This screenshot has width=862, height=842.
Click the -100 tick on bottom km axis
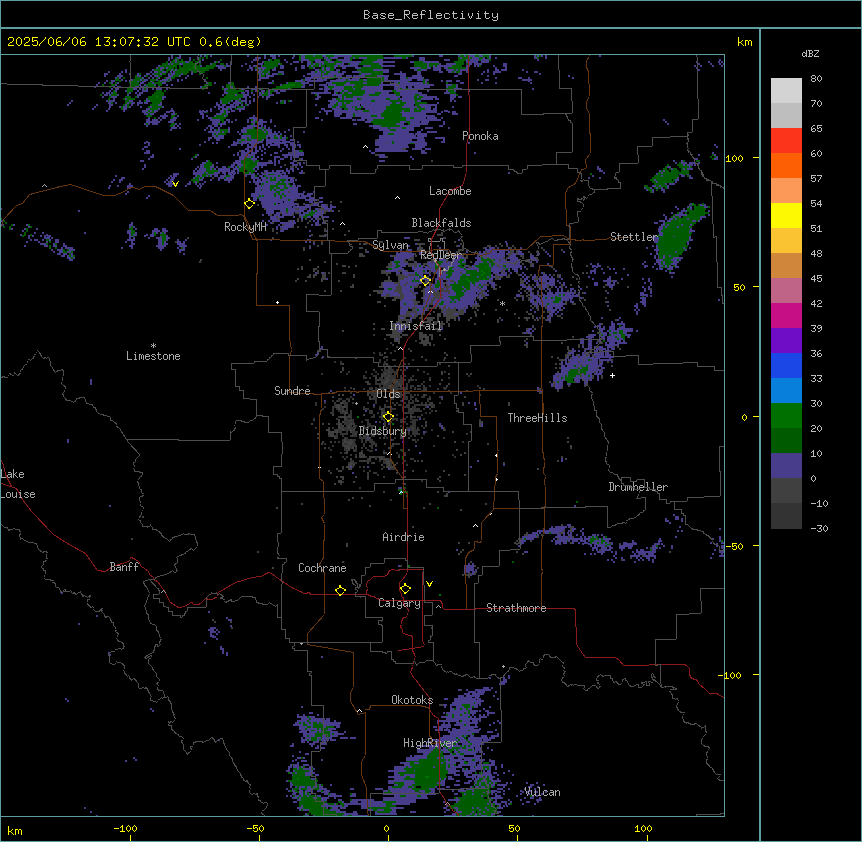coord(126,828)
